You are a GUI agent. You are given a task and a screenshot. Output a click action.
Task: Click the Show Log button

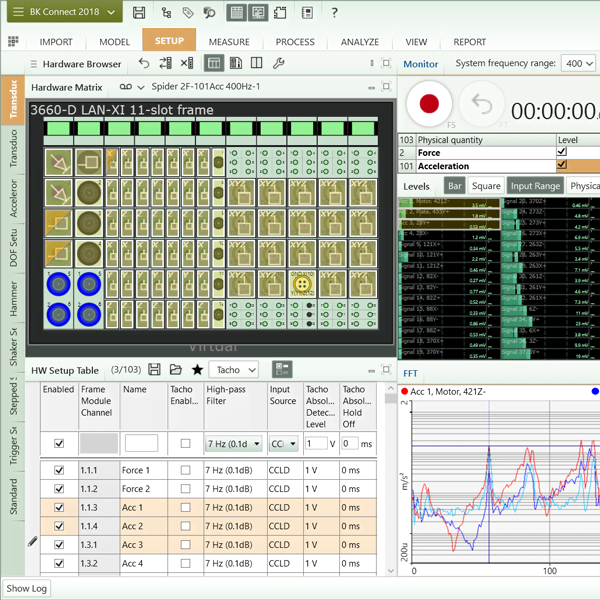pyautogui.click(x=27, y=588)
